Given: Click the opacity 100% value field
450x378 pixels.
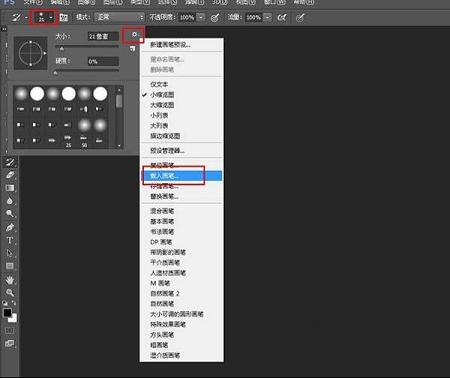Looking at the screenshot, I should point(187,17).
